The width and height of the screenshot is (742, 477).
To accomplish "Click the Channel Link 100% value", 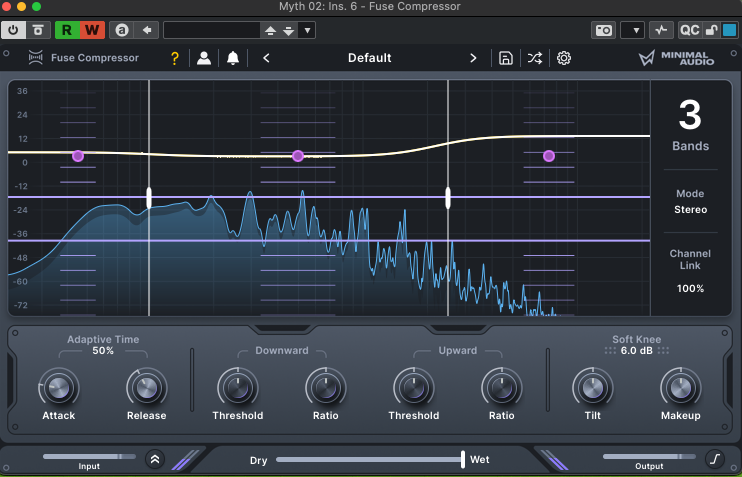I will click(690, 288).
